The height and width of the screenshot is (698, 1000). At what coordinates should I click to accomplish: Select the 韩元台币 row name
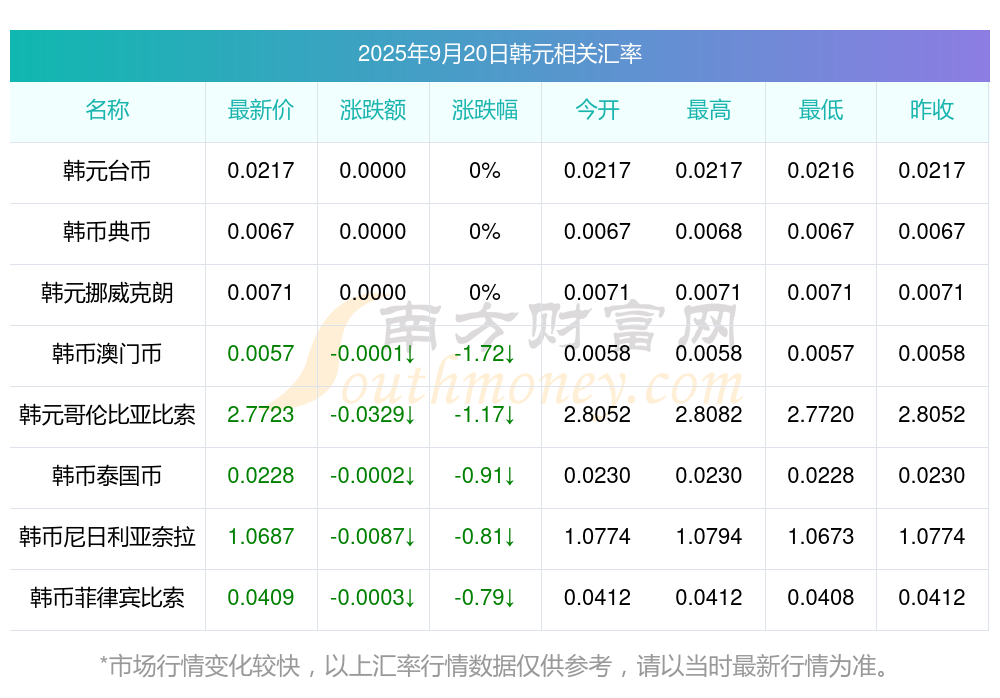point(107,171)
